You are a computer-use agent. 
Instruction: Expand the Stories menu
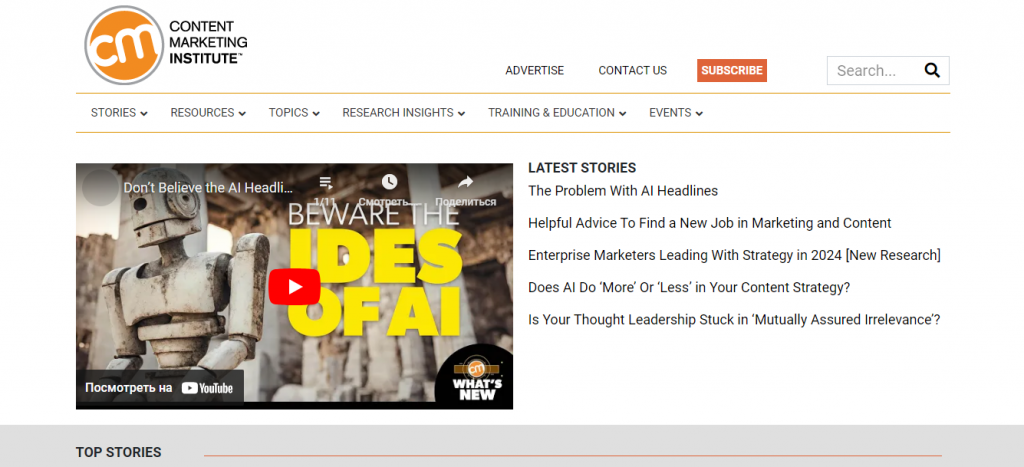(119, 112)
